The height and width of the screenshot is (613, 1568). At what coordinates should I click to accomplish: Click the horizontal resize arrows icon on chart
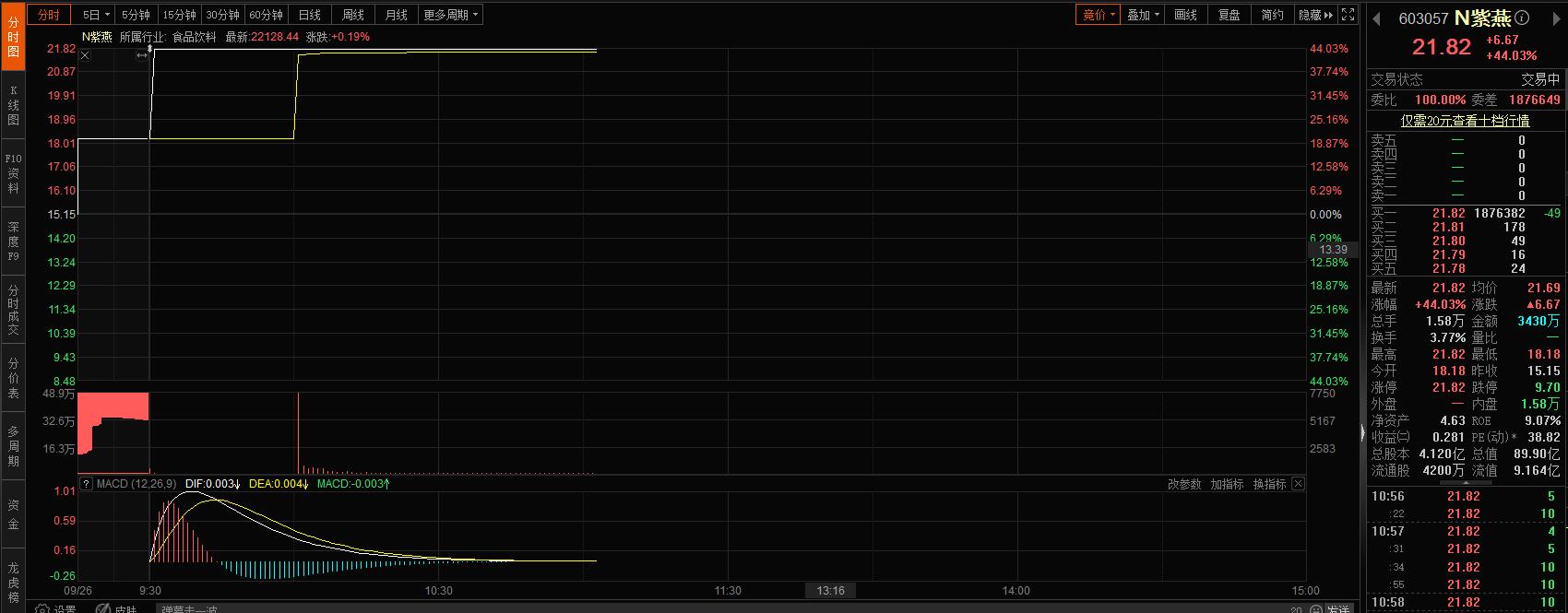(142, 56)
